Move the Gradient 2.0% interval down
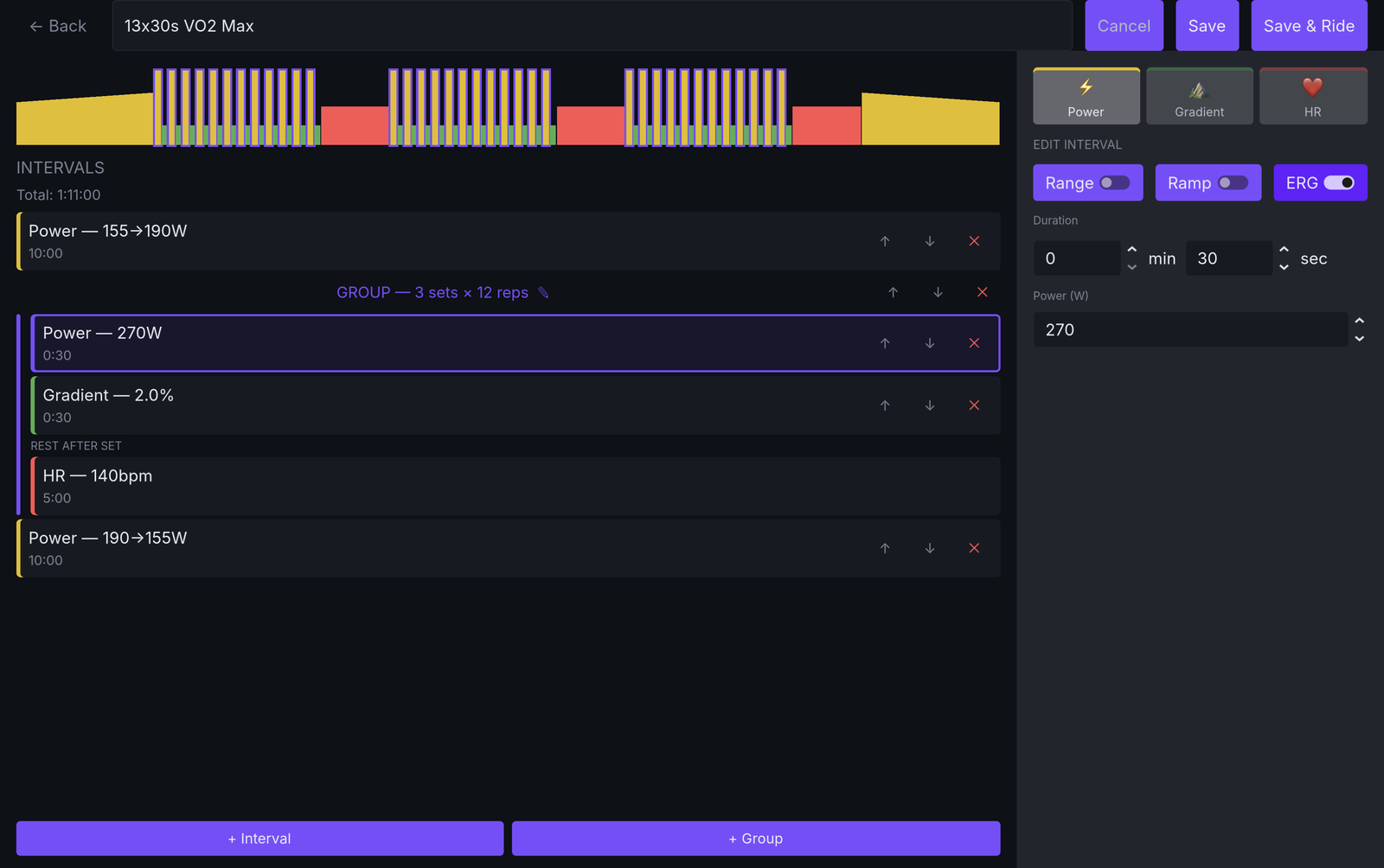The width and height of the screenshot is (1384, 868). (x=930, y=405)
